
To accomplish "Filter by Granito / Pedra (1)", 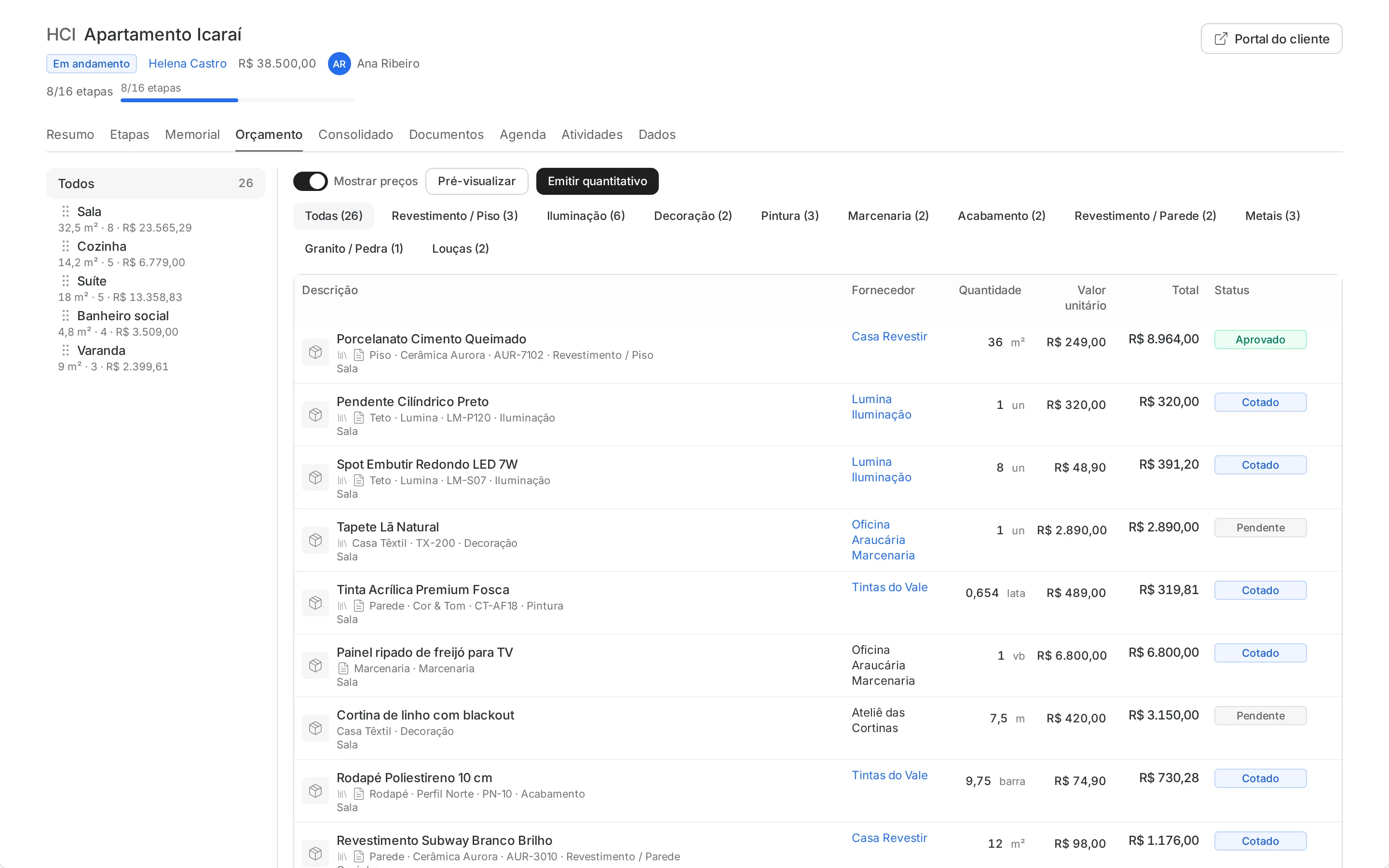I will click(354, 248).
